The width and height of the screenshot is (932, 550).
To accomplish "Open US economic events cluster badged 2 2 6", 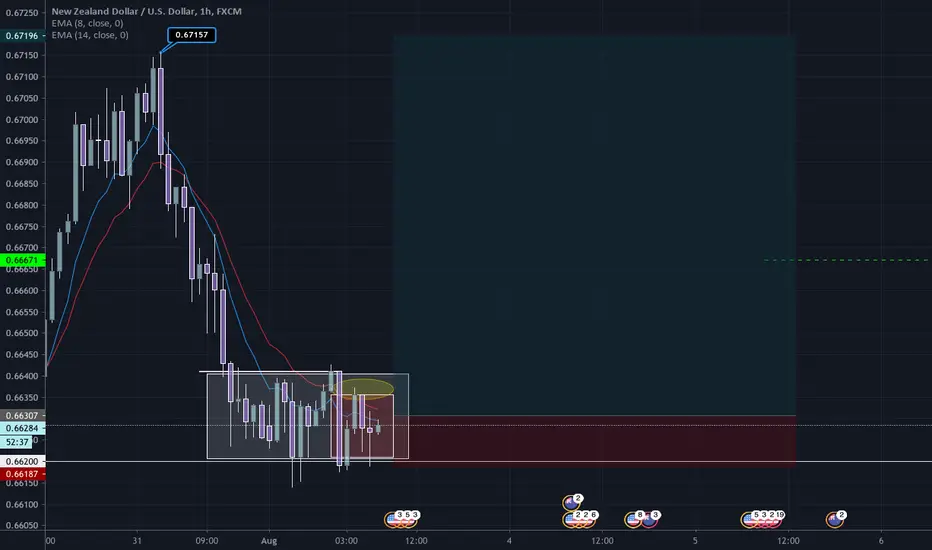I will coord(580,519).
